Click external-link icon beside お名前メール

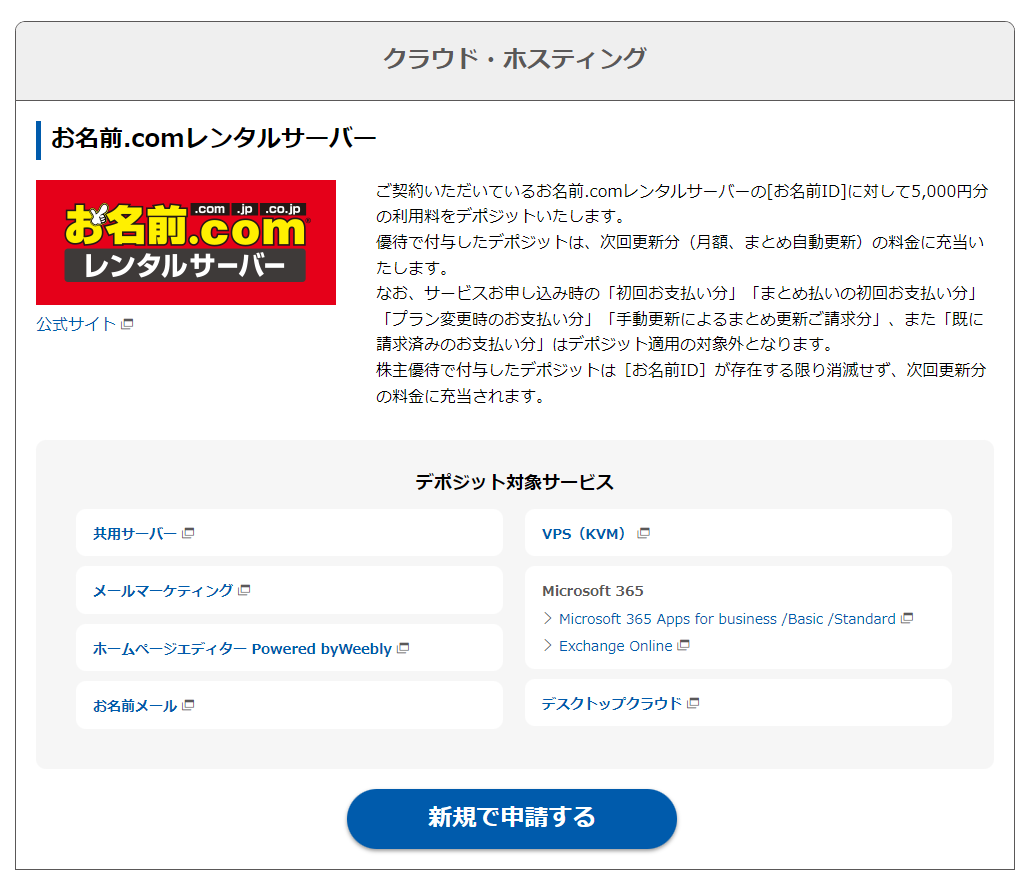pyautogui.click(x=188, y=705)
